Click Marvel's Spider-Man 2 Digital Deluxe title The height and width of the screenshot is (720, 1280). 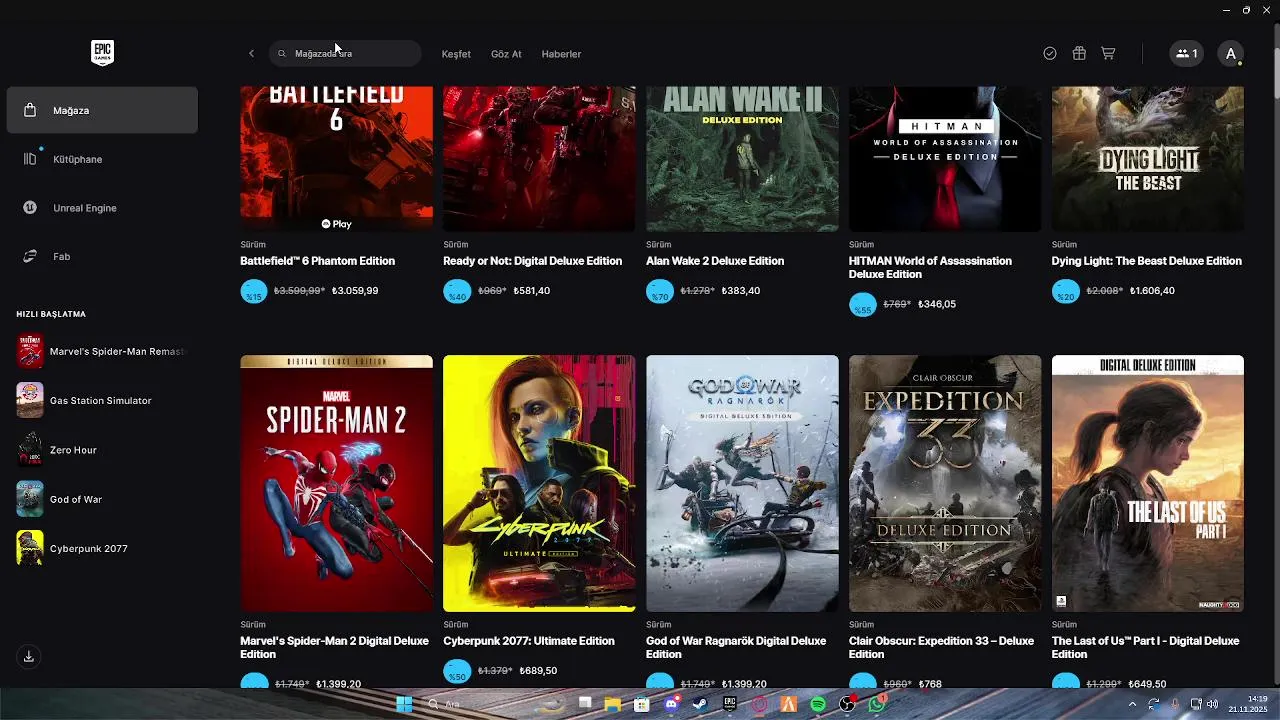pos(334,647)
